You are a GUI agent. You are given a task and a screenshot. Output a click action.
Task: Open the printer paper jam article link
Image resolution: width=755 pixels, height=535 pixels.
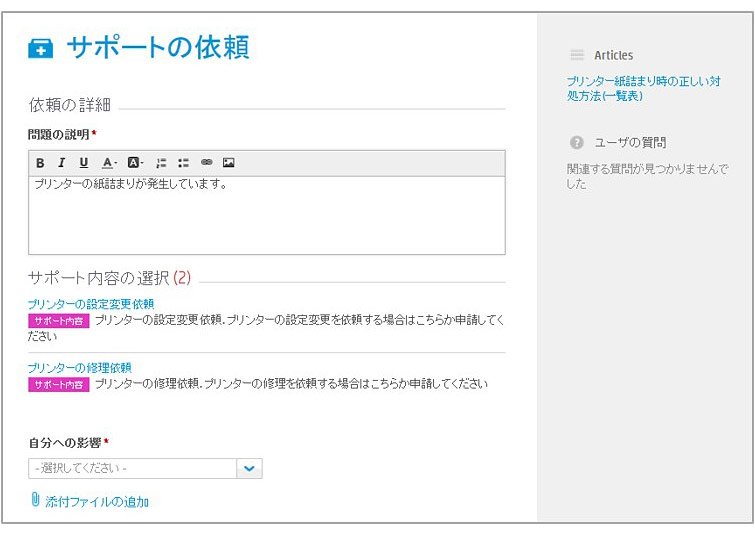[x=643, y=89]
